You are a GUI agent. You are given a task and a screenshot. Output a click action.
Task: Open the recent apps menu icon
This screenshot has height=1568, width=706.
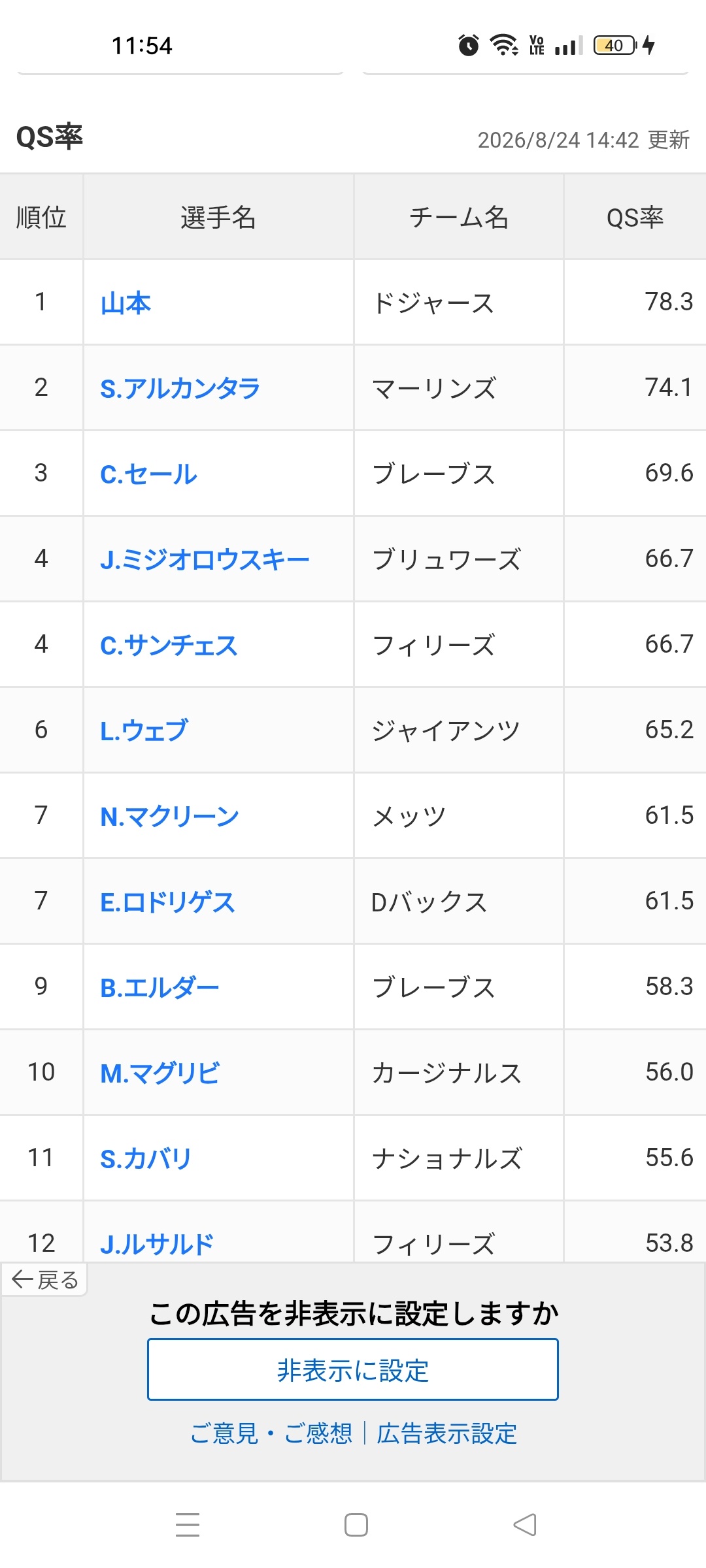[x=188, y=1525]
